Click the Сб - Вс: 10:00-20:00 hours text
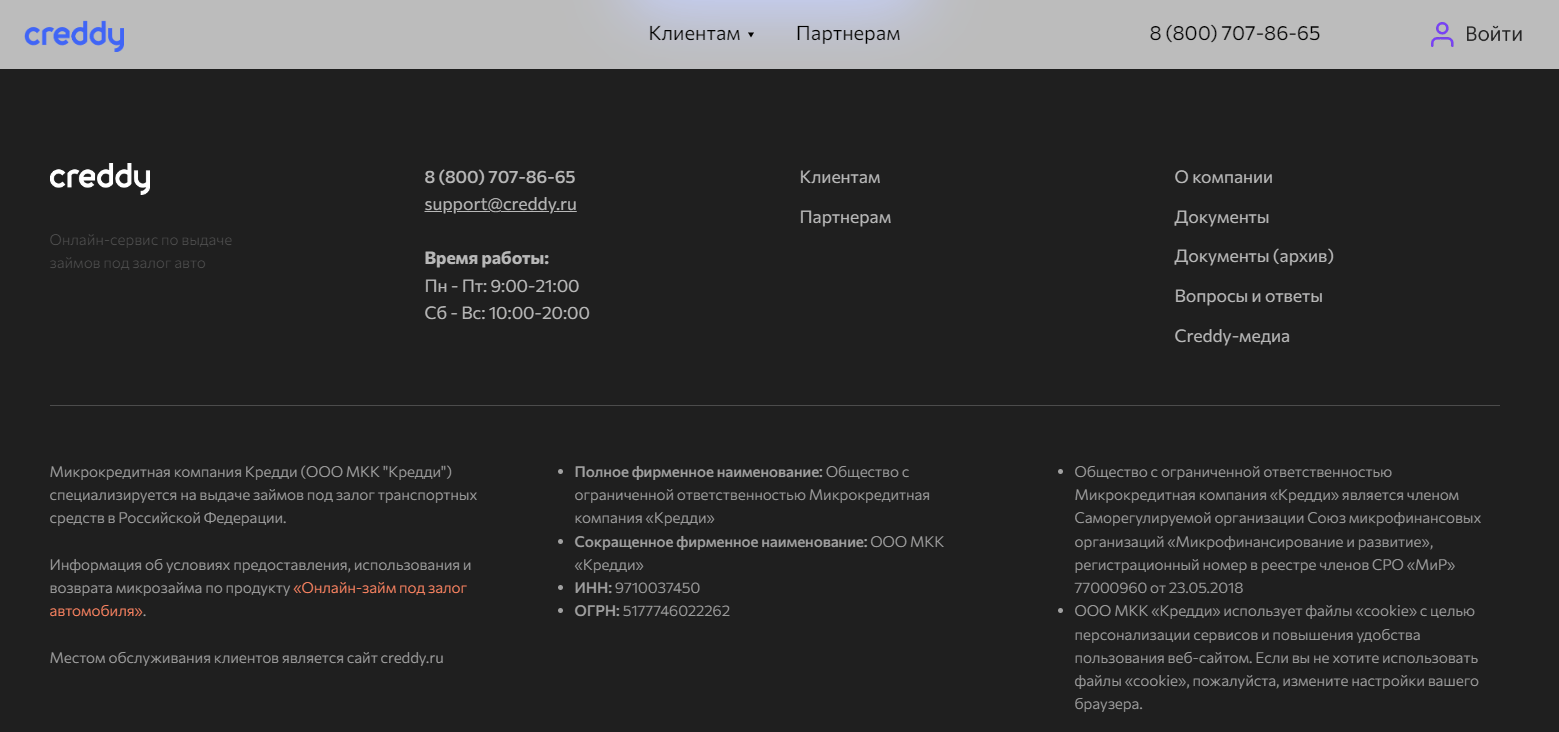Viewport: 1559px width, 732px height. (x=507, y=313)
